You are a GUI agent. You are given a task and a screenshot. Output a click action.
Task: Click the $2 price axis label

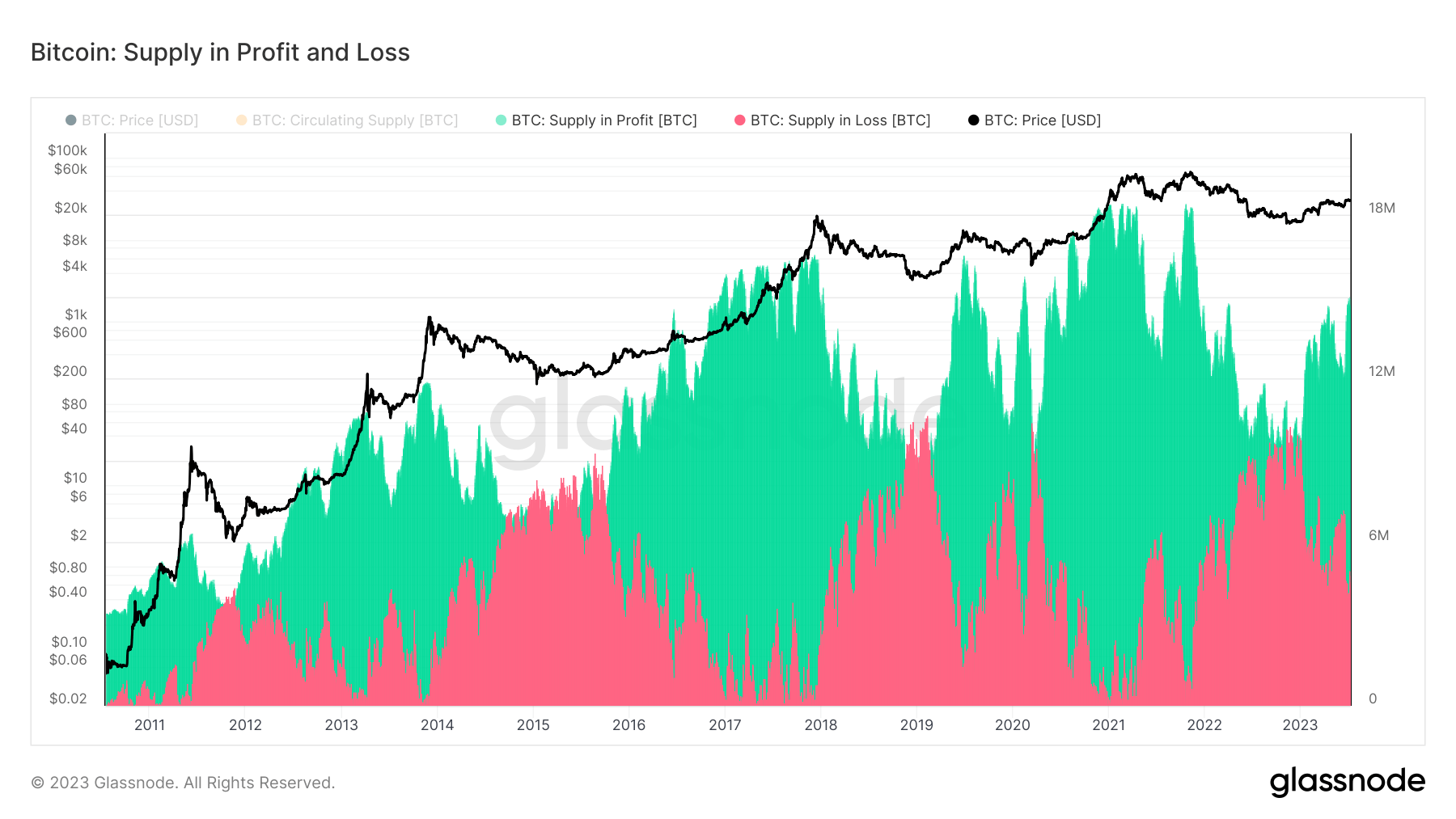tap(78, 535)
